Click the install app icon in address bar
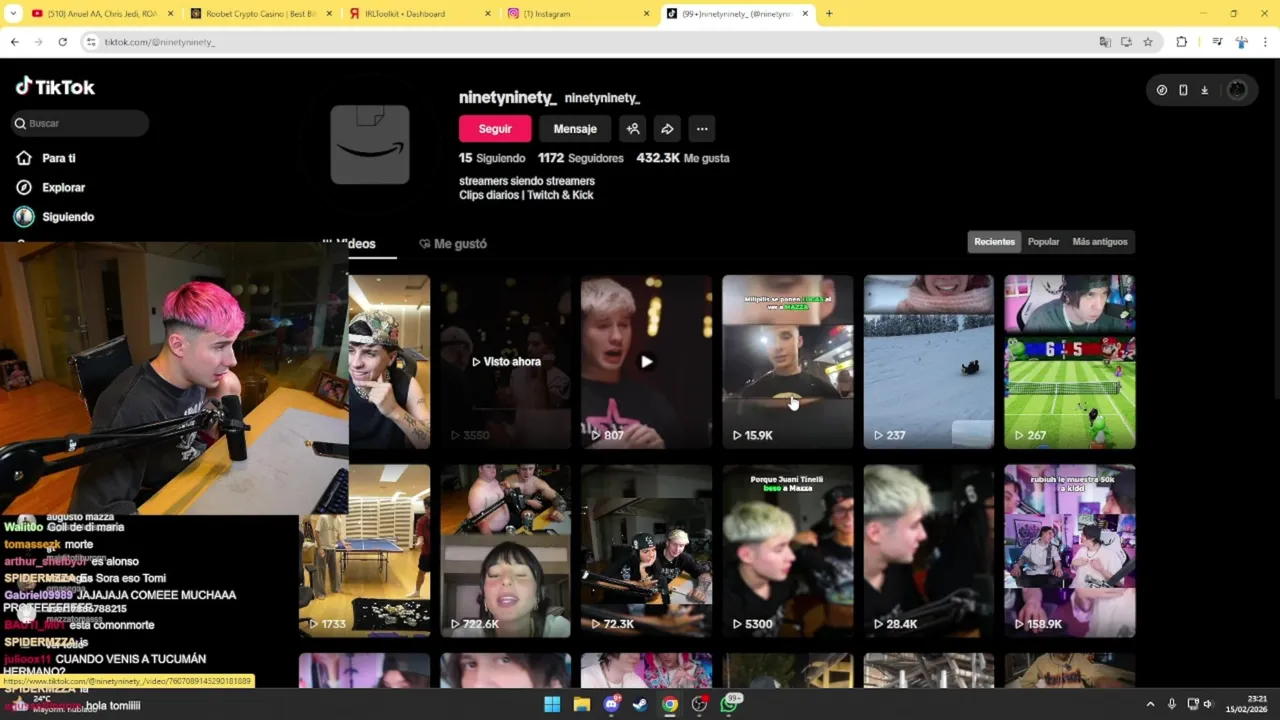The image size is (1280, 720). 1126,42
